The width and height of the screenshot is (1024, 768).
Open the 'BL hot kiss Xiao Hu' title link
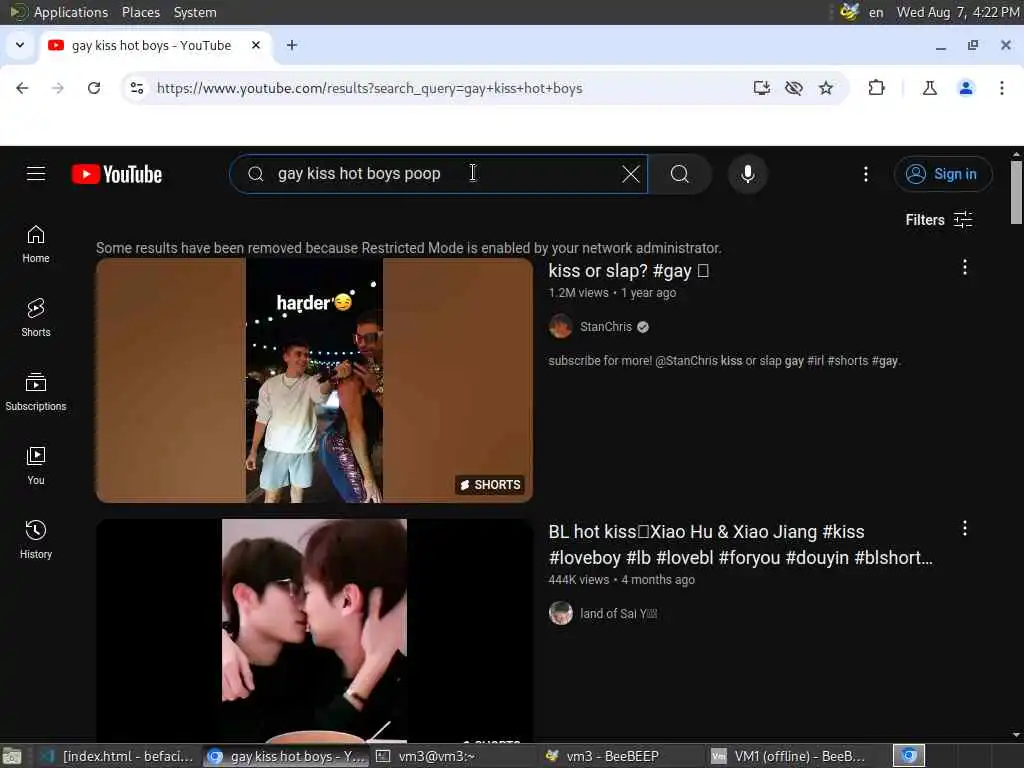[x=741, y=545]
